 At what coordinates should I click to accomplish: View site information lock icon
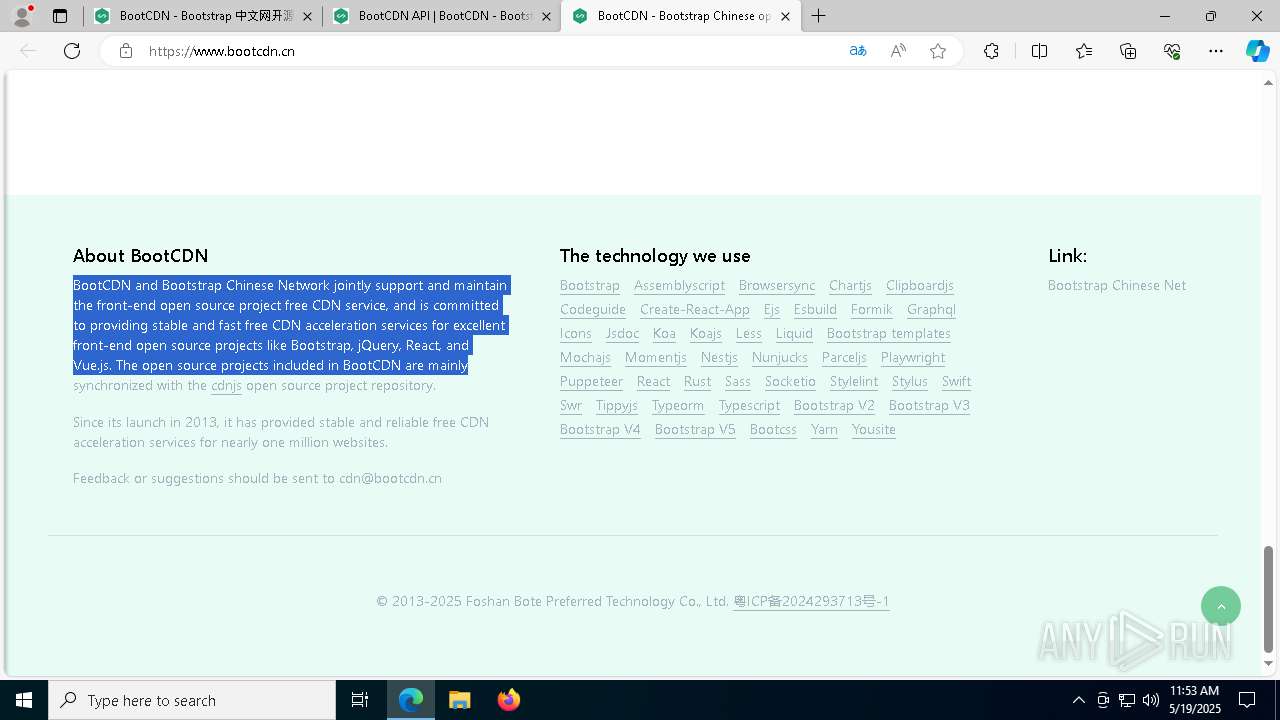click(126, 51)
